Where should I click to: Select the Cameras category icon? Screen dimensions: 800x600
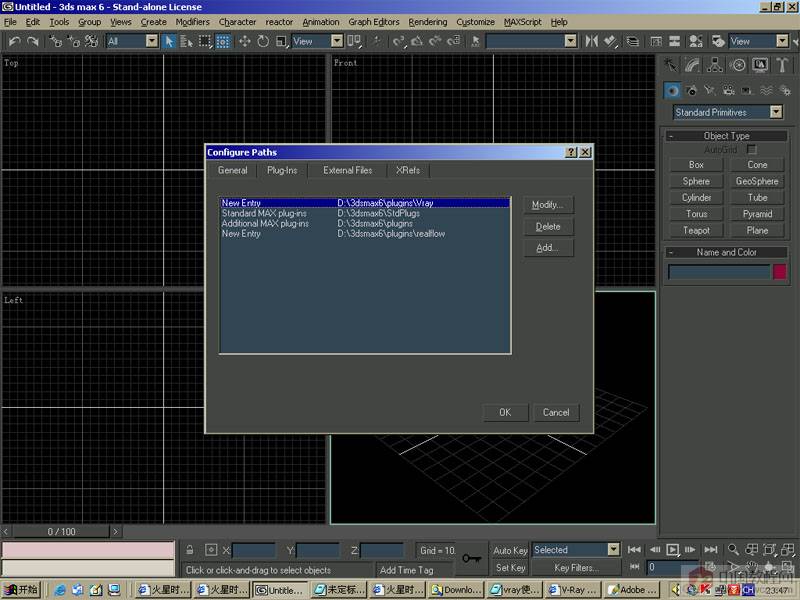coord(729,91)
